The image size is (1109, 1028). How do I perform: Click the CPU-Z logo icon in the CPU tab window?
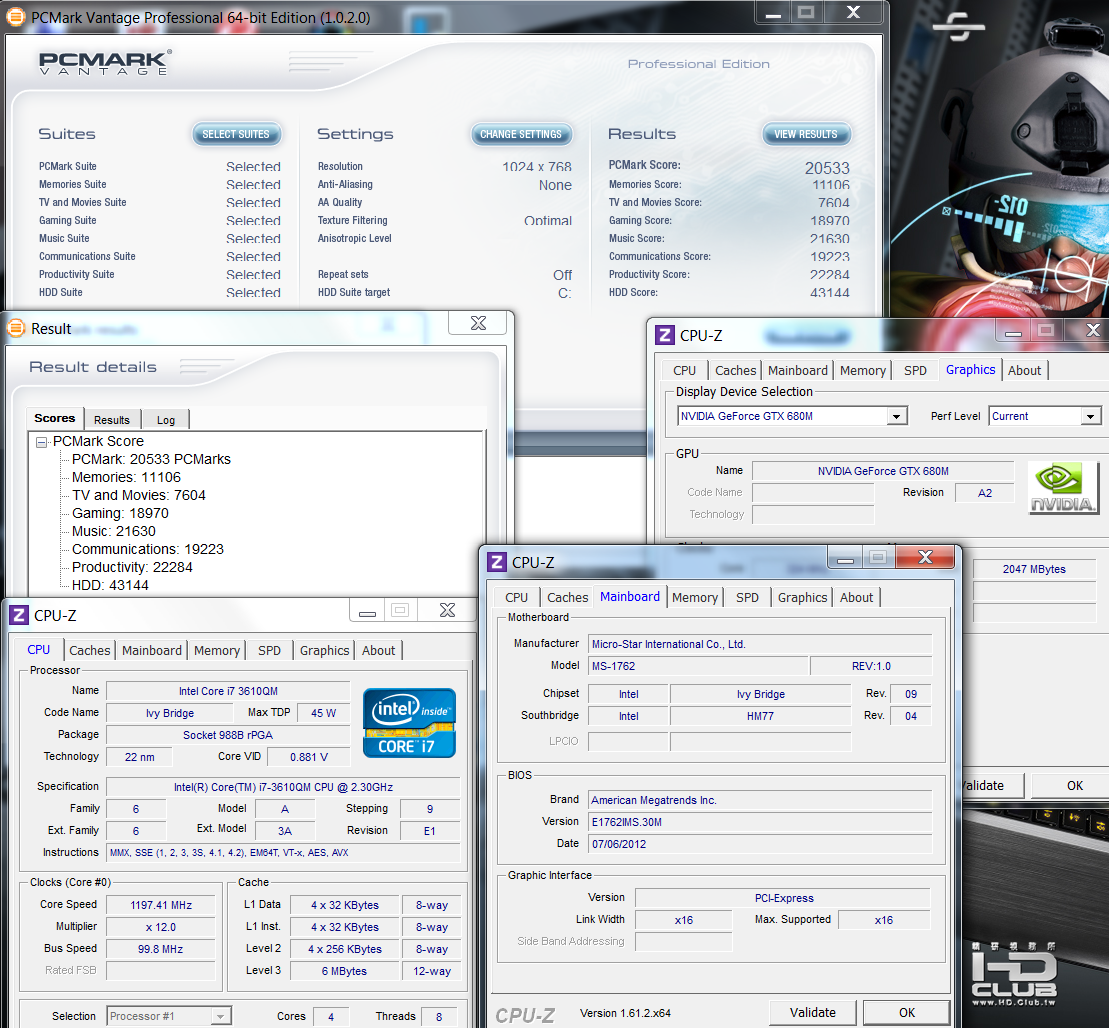(x=19, y=615)
